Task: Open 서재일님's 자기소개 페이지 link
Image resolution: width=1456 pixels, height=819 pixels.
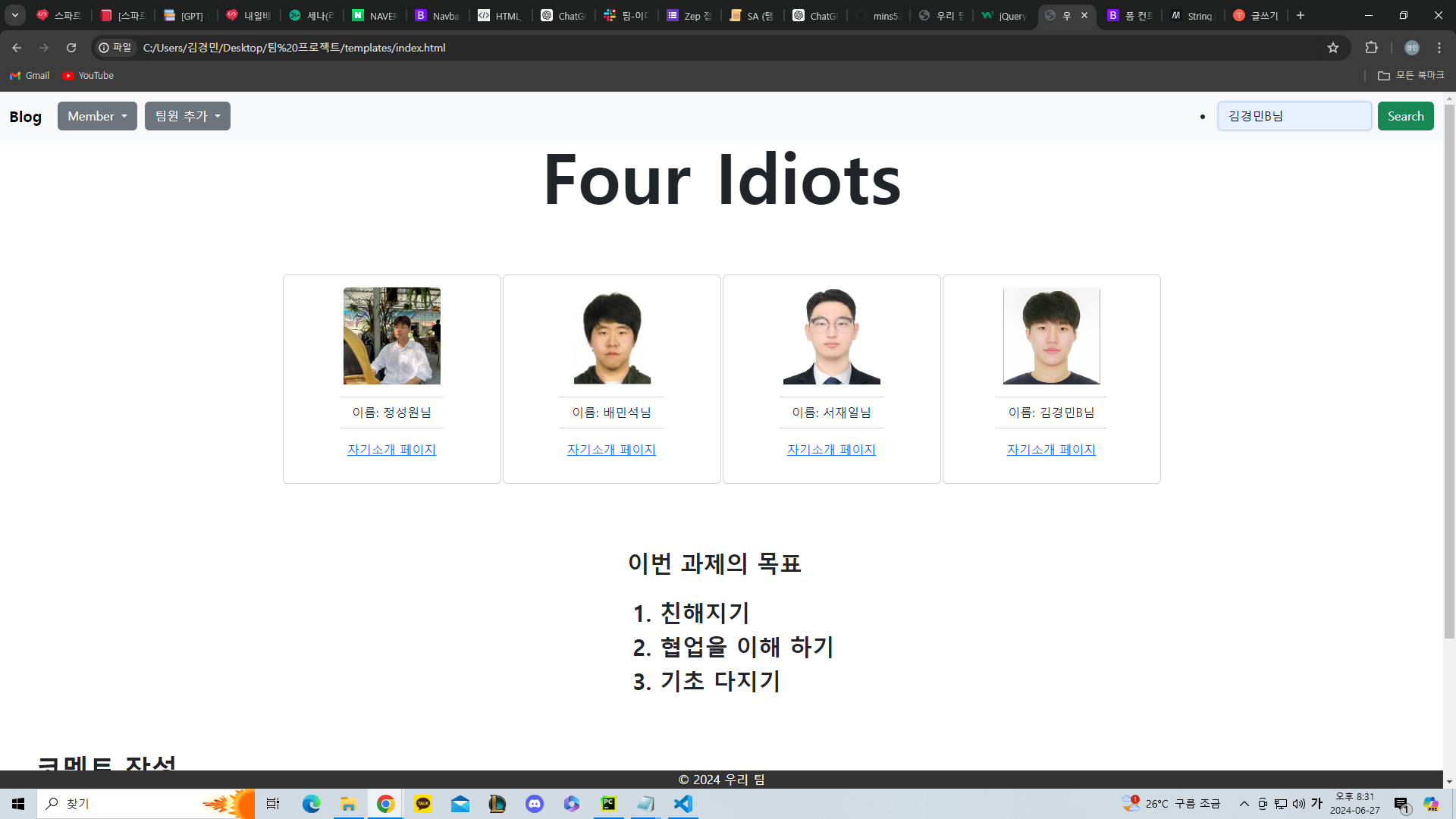Action: [x=831, y=450]
